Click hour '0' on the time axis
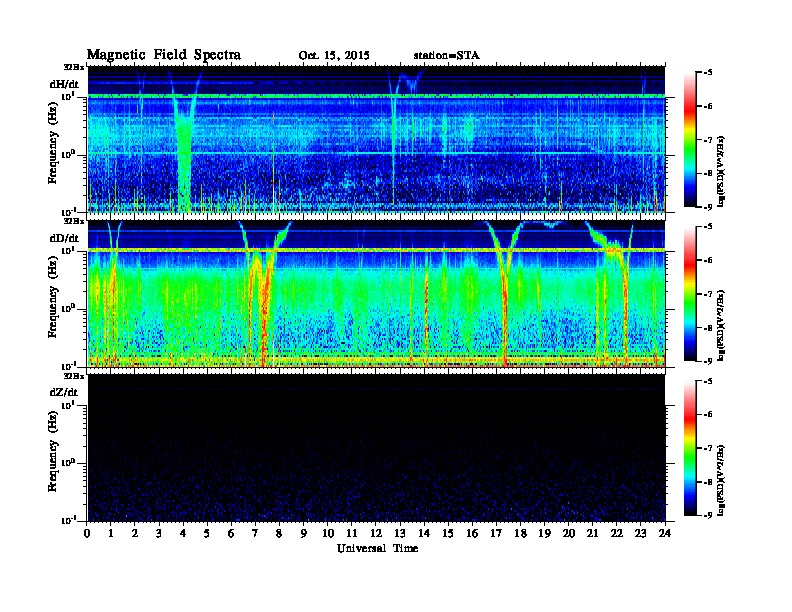Screen dimensions: 792x612 [x=87, y=534]
